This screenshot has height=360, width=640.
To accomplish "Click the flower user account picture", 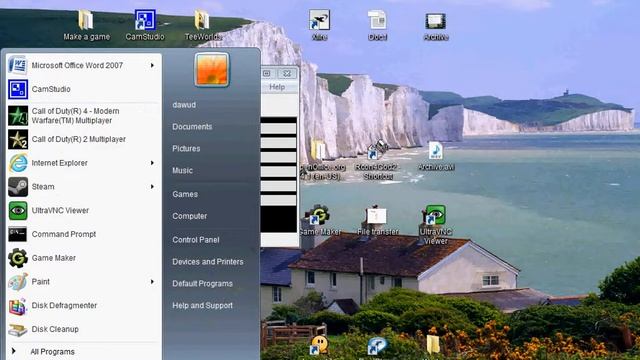I will click(x=211, y=70).
